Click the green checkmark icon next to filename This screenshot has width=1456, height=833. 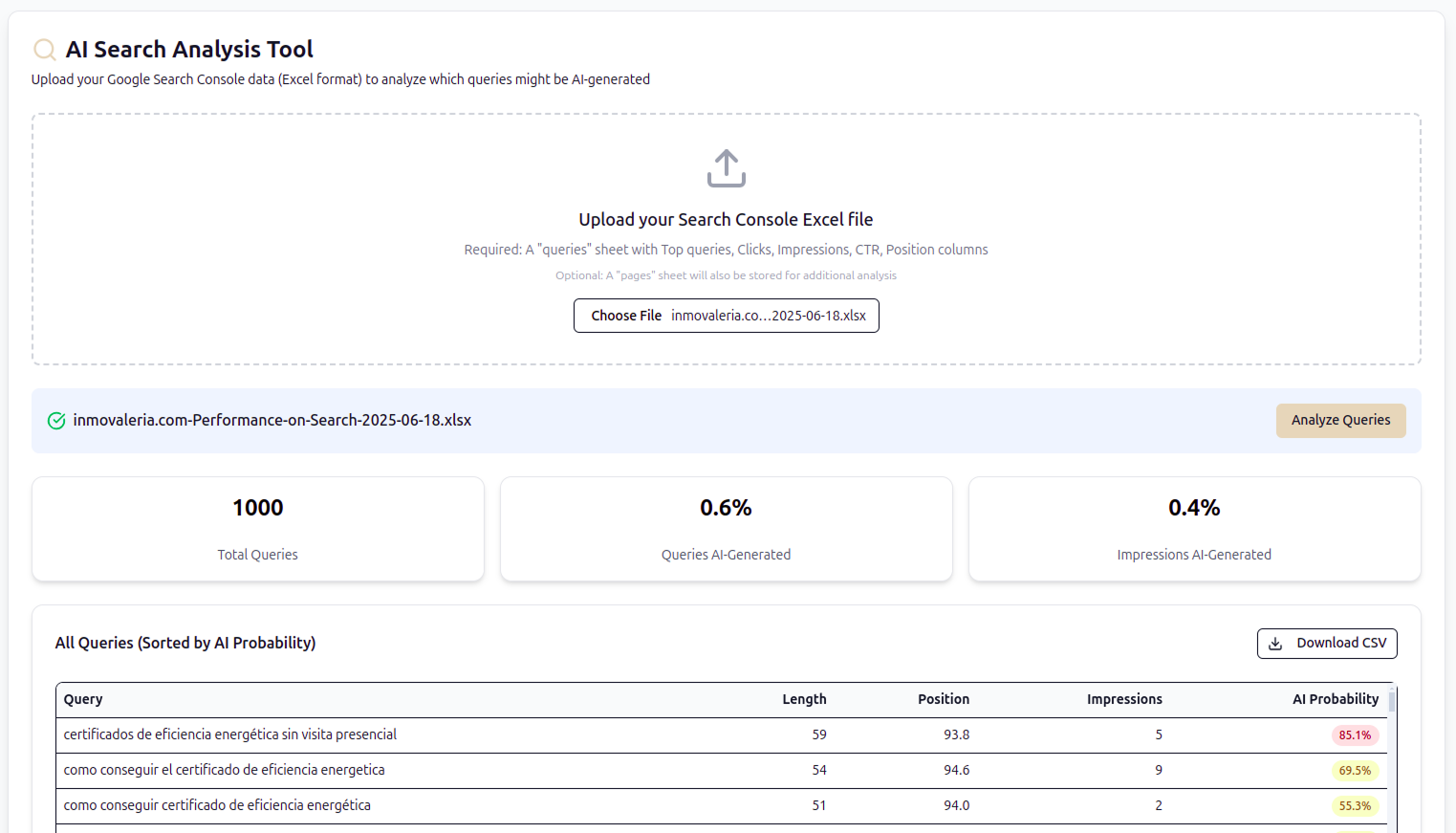pos(56,421)
